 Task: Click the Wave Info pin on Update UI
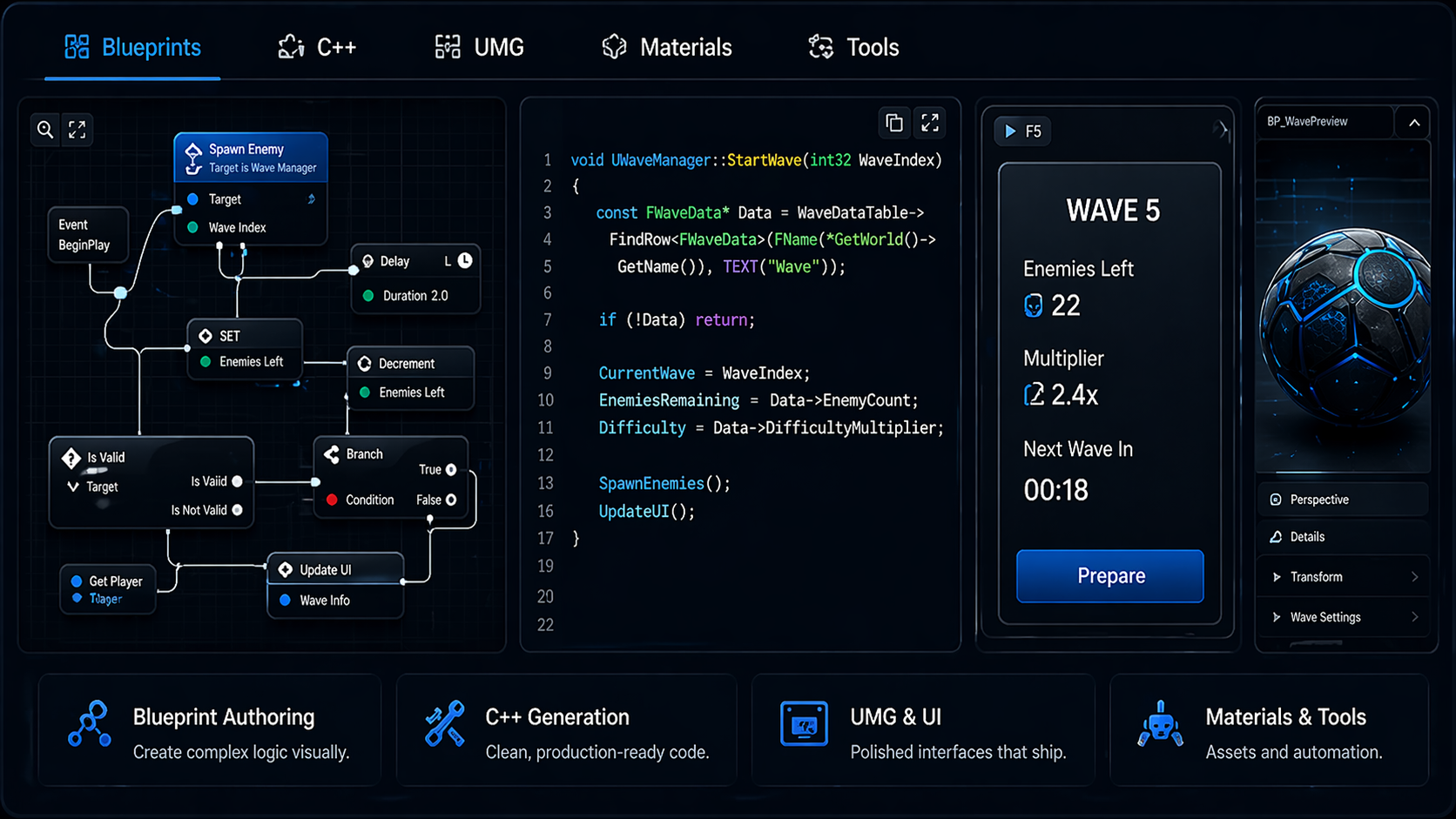286,601
